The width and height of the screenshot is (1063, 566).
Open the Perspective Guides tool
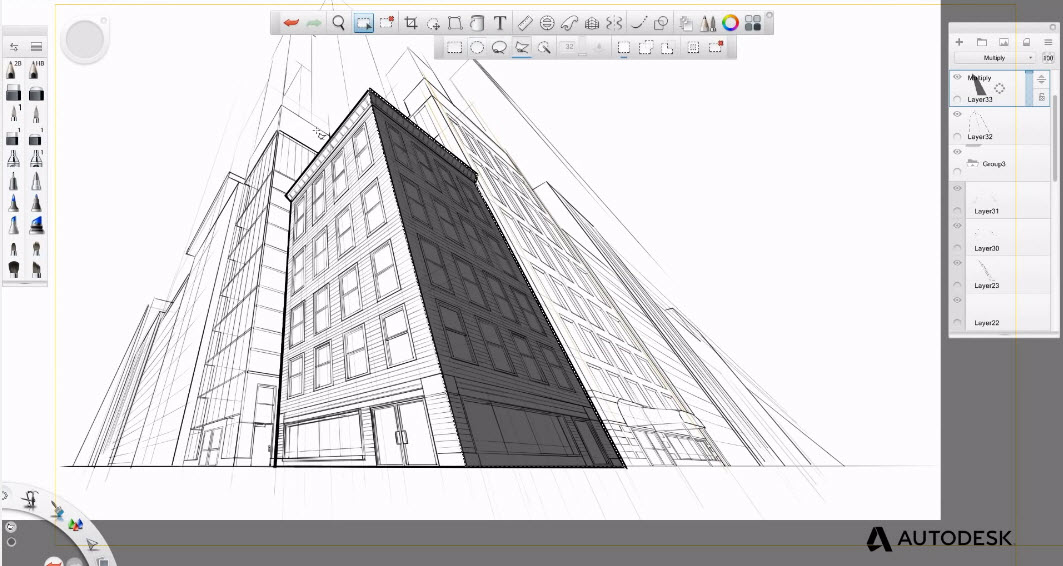point(592,23)
